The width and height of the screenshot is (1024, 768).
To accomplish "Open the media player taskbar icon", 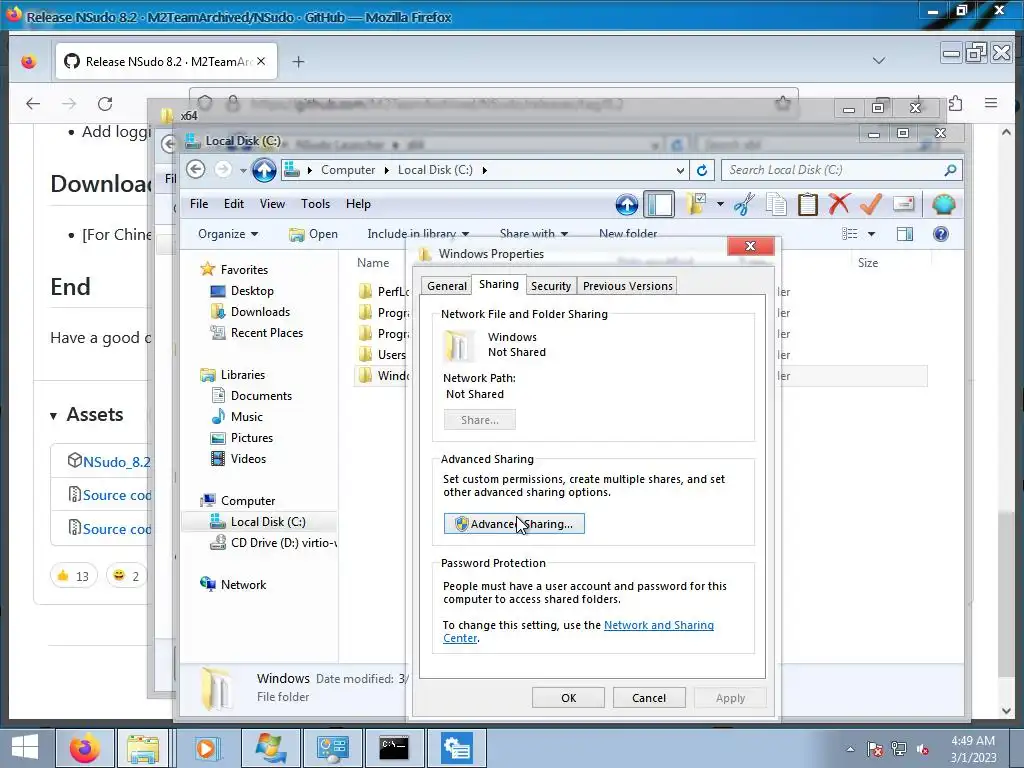I will click(x=206, y=748).
